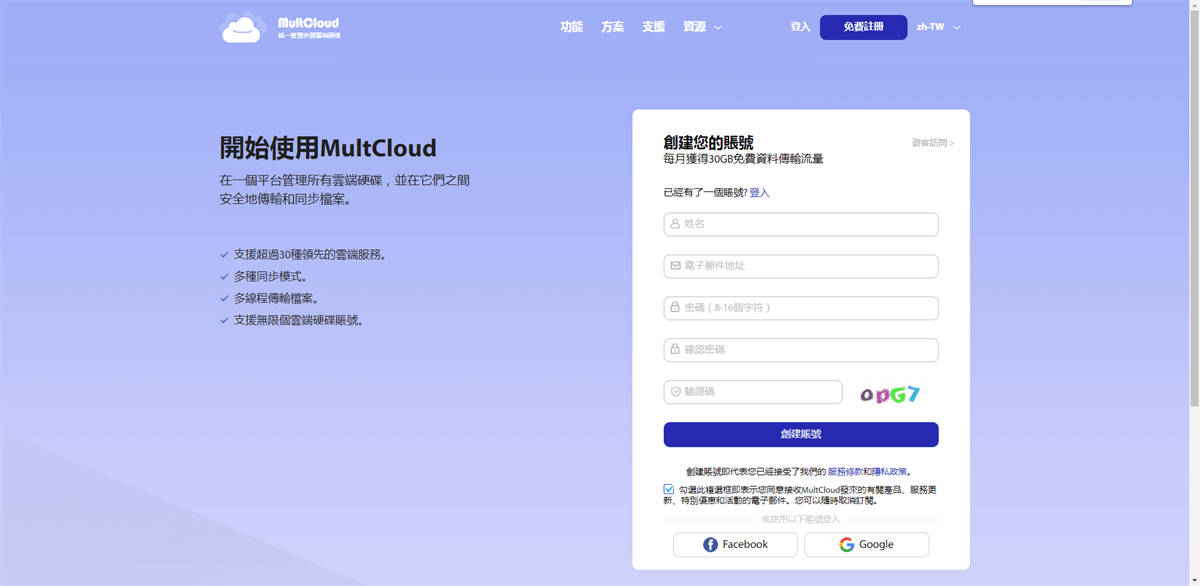The image size is (1200, 586).
Task: Click the 免費註冊 button
Action: [x=864, y=27]
